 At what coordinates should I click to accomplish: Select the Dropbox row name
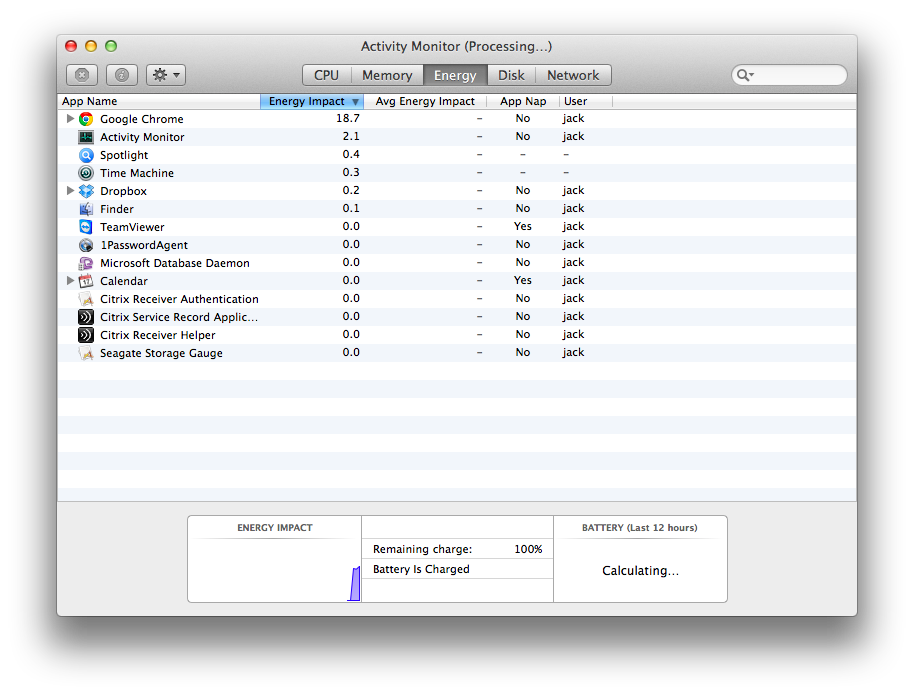click(124, 191)
